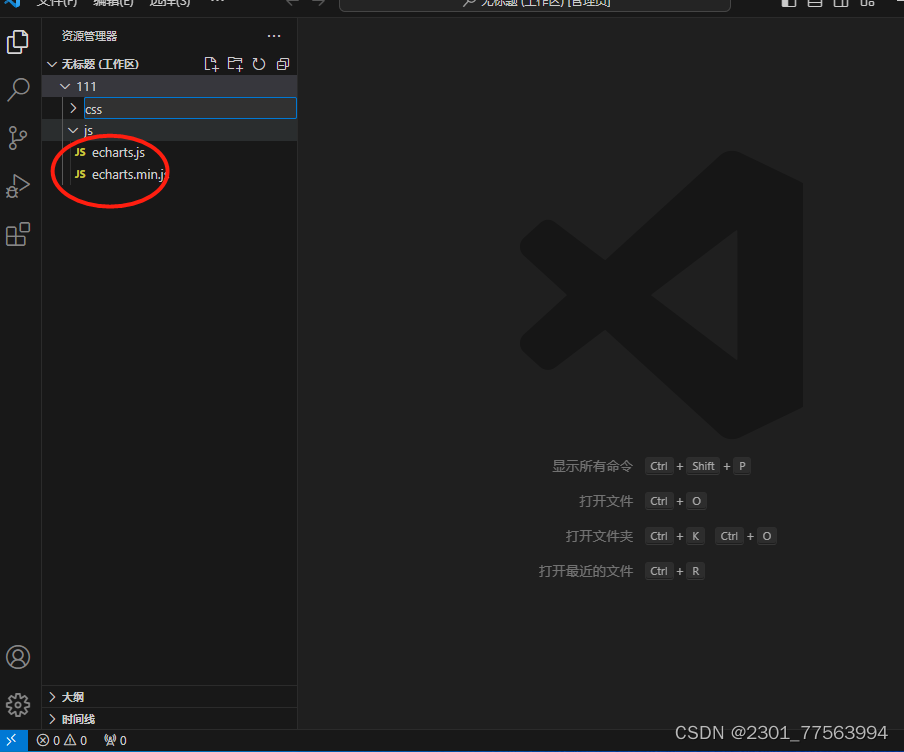904x752 pixels.
Task: Click the Explorer more actions ellipsis
Action: [x=274, y=36]
